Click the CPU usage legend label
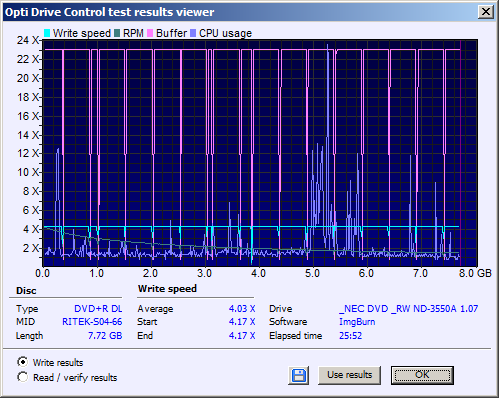This screenshot has height=398, width=499. (x=225, y=33)
